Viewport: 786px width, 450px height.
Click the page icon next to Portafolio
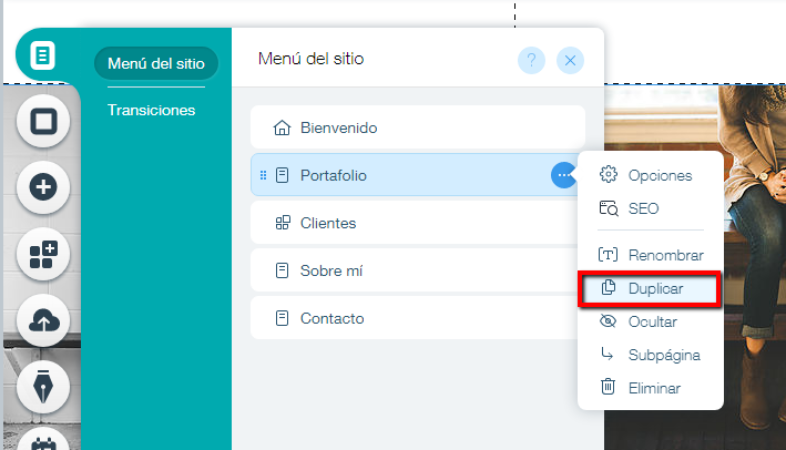[x=282, y=175]
